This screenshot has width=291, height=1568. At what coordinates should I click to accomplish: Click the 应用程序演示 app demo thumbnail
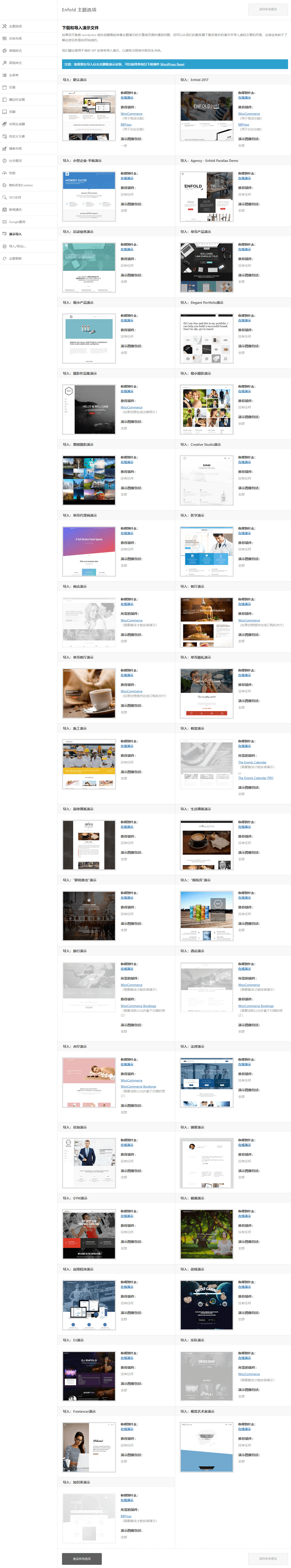[x=89, y=1304]
